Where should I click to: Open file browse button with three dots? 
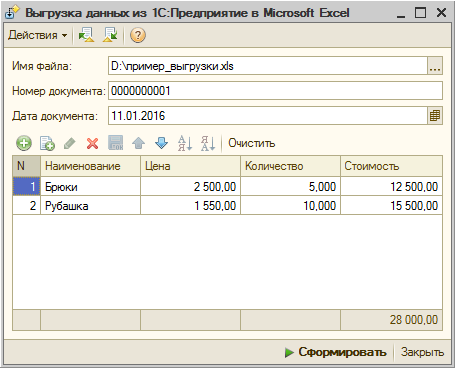tap(435, 66)
